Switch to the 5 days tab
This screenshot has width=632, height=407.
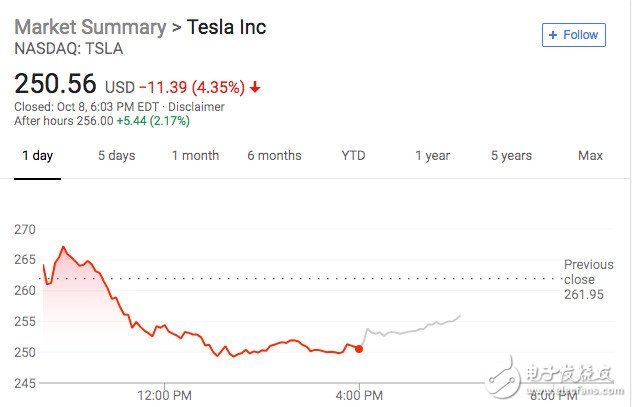pos(116,156)
